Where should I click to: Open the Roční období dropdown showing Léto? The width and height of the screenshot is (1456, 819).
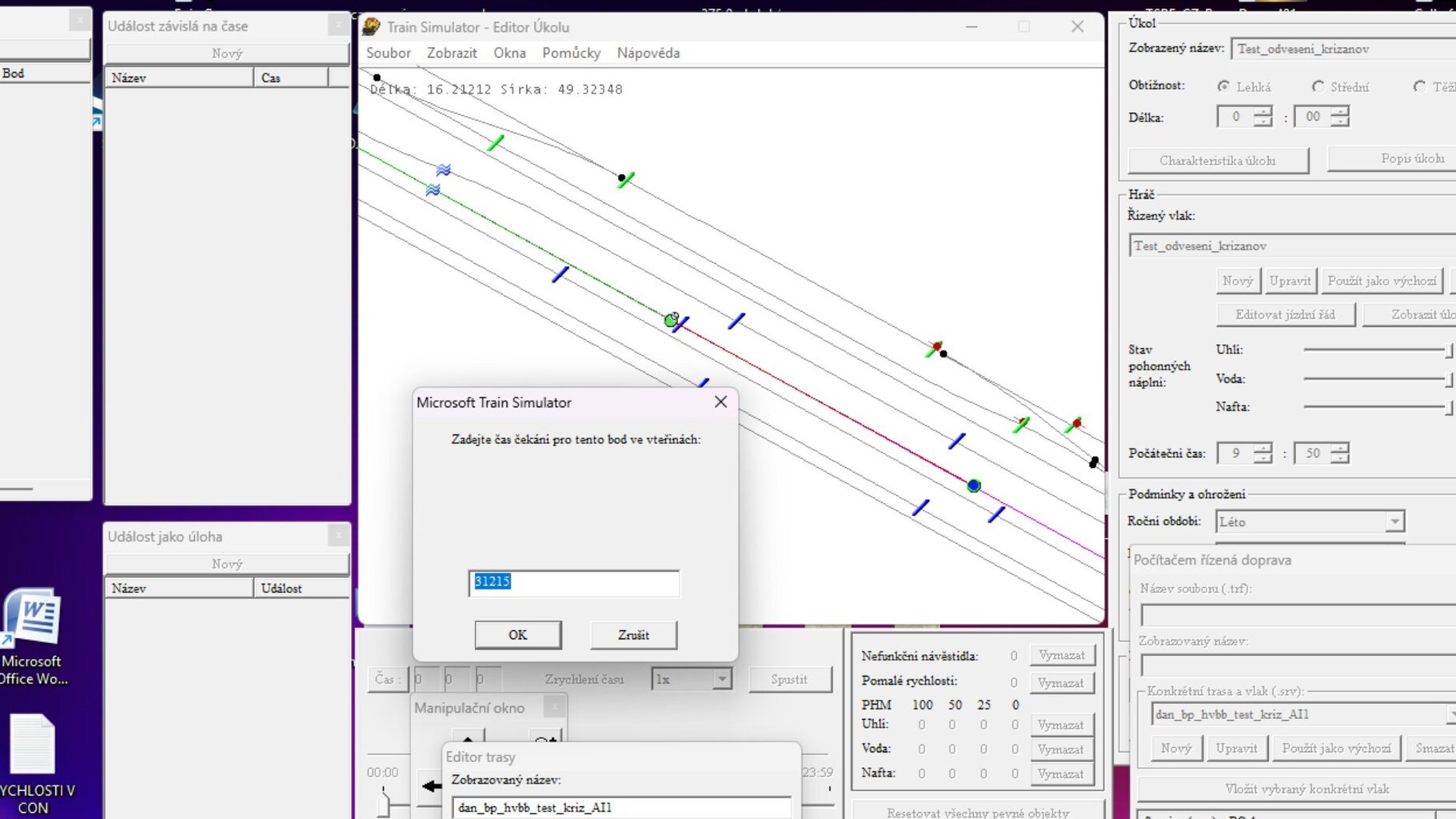click(1394, 521)
